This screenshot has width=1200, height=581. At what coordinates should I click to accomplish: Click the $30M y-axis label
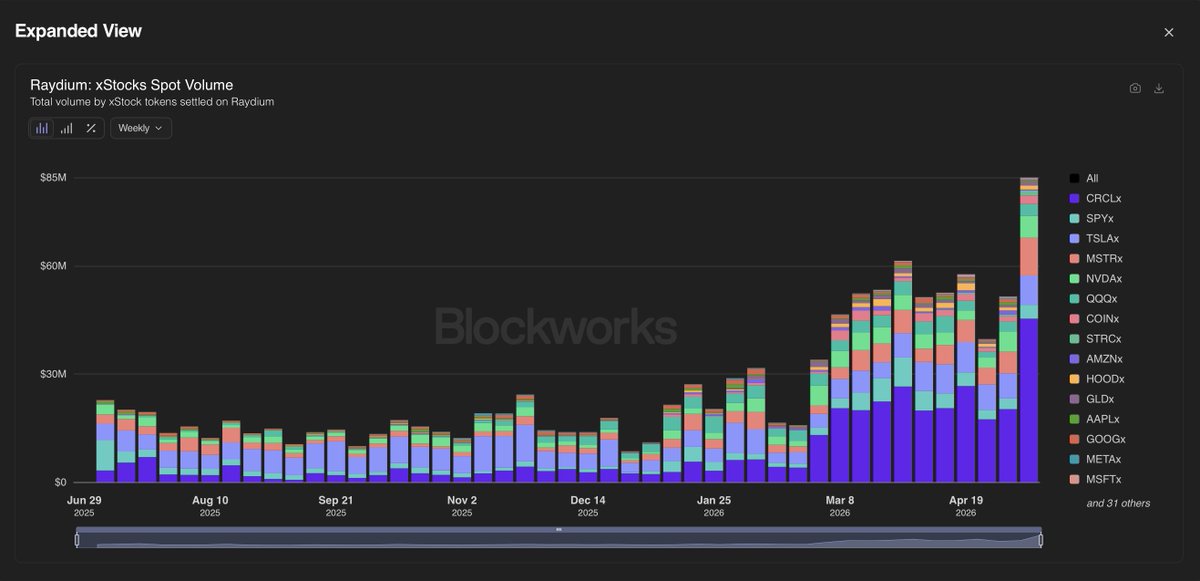tap(53, 374)
